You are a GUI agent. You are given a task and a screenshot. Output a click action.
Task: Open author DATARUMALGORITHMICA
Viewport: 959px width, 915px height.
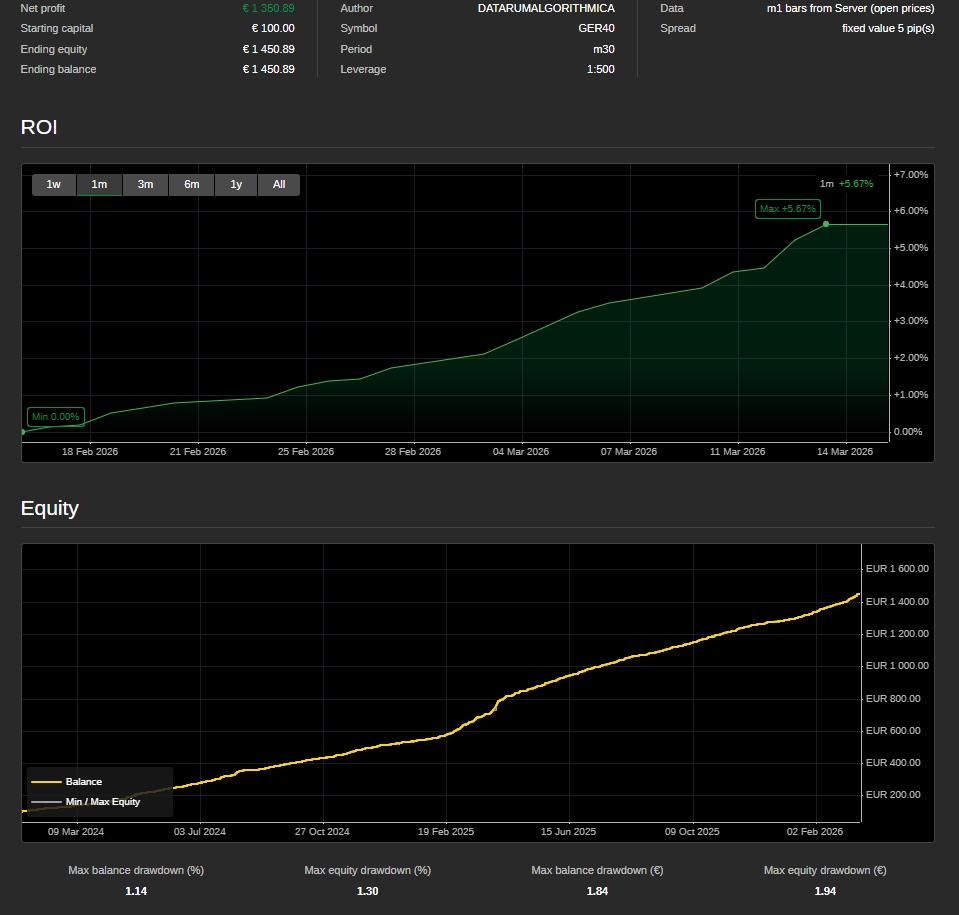point(546,8)
